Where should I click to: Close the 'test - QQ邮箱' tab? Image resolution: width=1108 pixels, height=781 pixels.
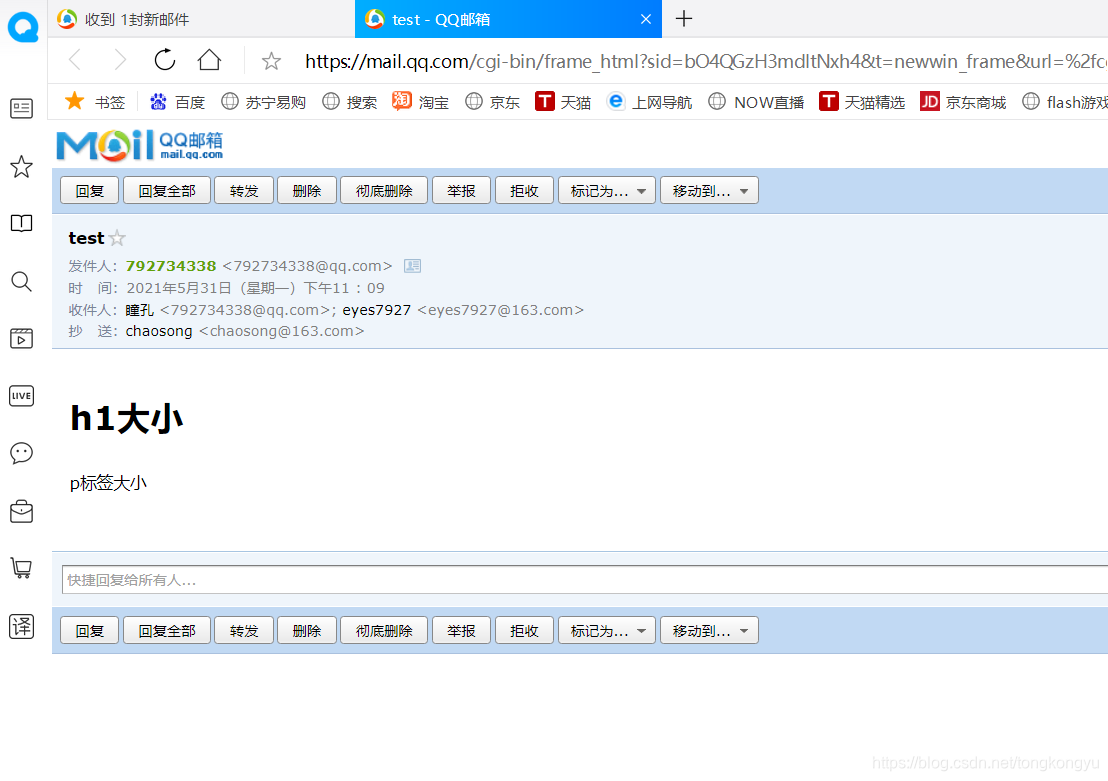(646, 19)
